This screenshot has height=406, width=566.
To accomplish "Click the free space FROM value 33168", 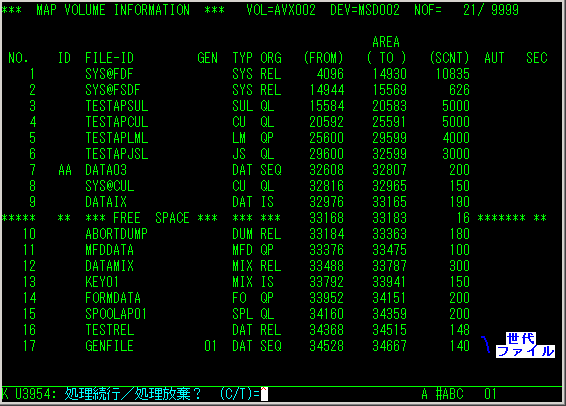I will coord(327,218).
